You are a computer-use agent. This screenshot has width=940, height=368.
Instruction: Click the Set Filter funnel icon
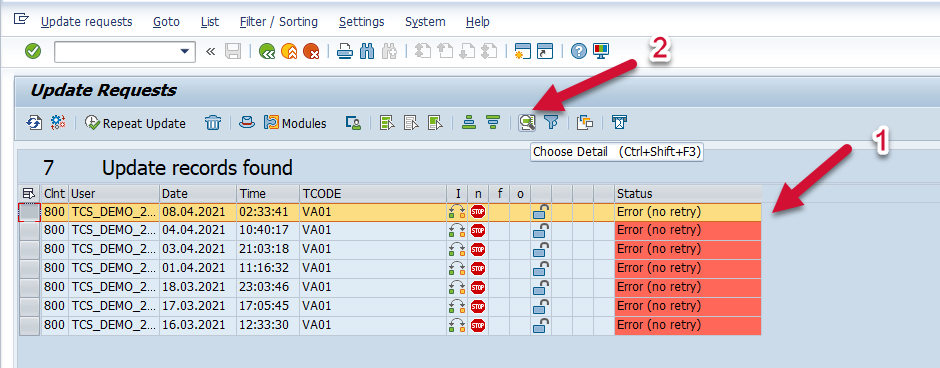pos(552,123)
